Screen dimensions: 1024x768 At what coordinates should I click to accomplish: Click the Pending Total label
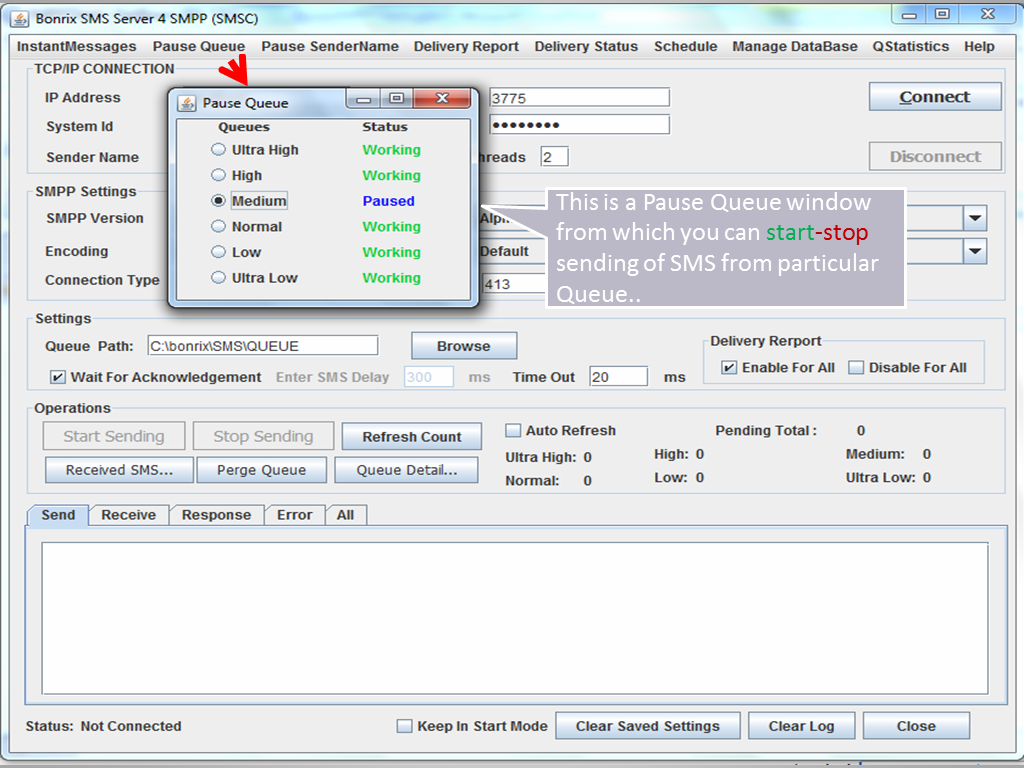(766, 430)
